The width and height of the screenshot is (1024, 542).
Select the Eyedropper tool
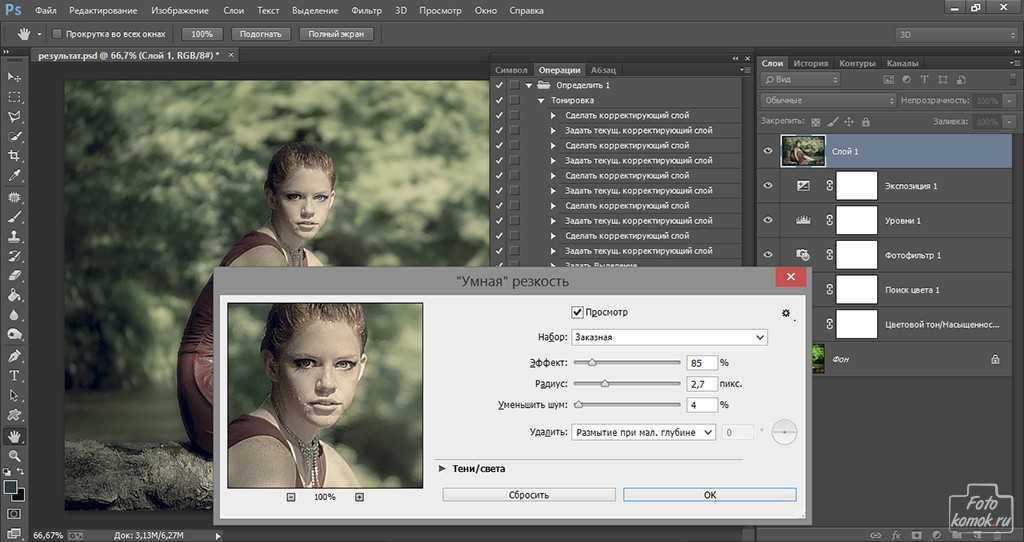[14, 176]
